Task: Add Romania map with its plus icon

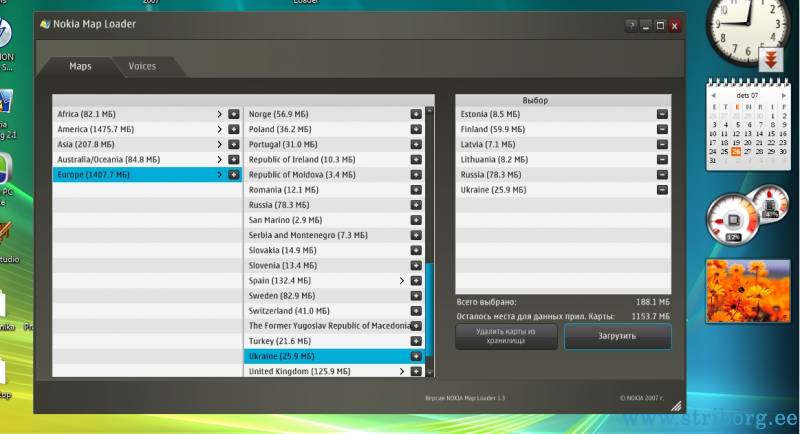Action: point(416,190)
